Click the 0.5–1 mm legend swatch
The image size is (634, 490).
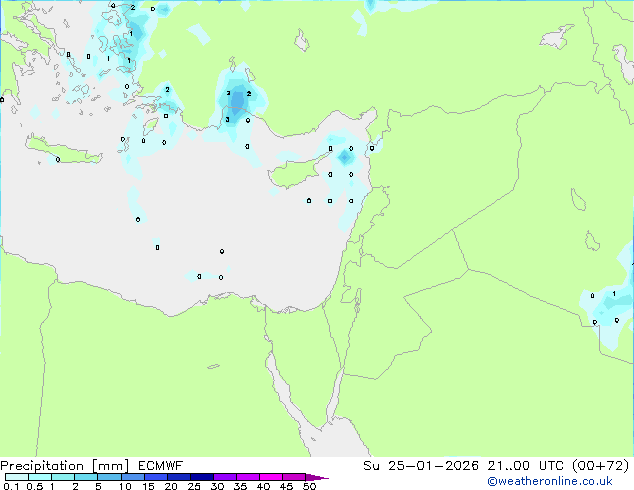pos(40,477)
